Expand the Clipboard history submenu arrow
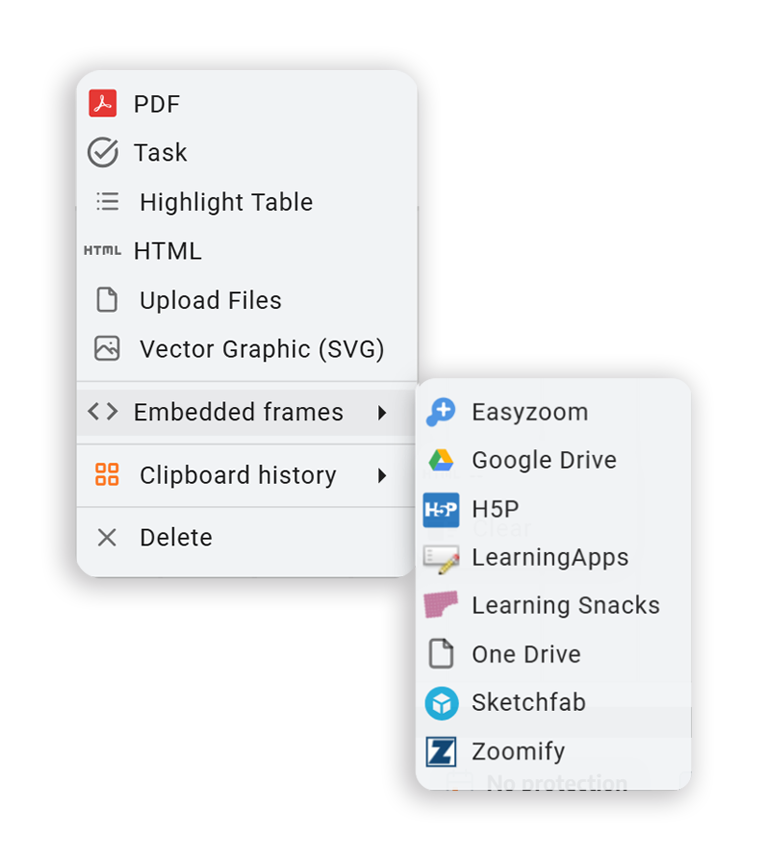Viewport: 767px width, 861px height. tap(382, 476)
